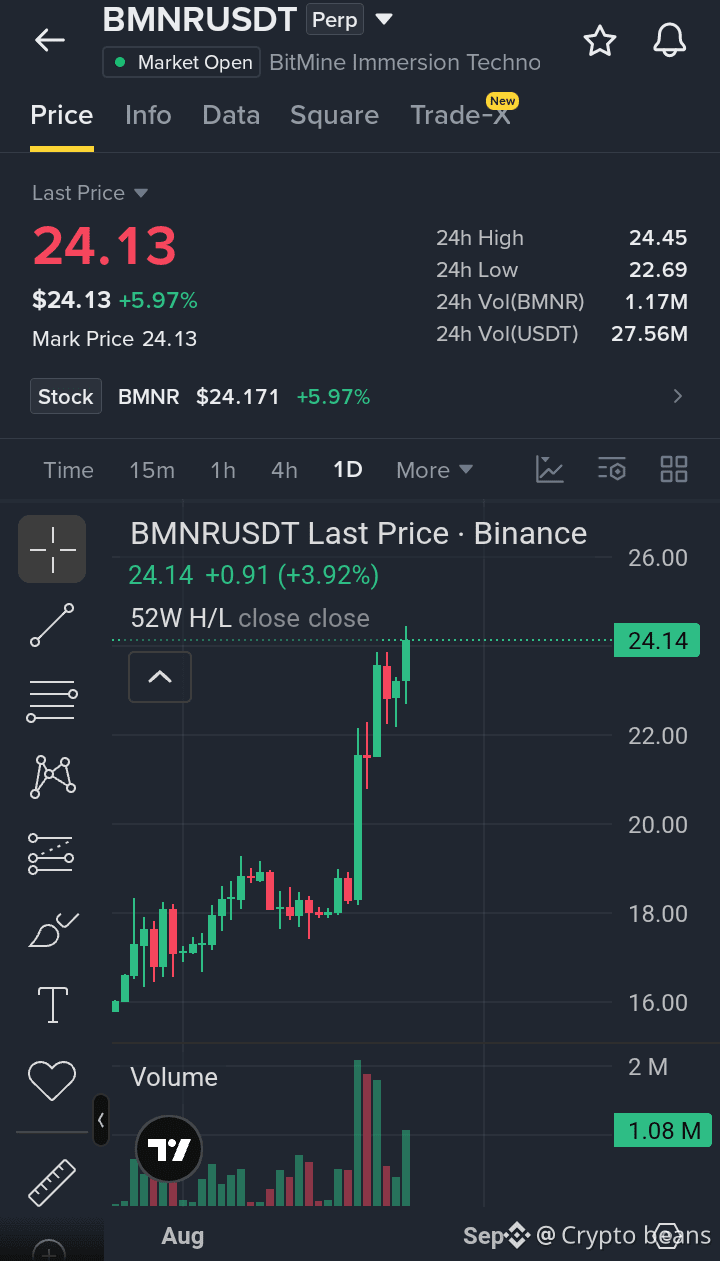Click the Volume indicator label

pyautogui.click(x=174, y=1077)
